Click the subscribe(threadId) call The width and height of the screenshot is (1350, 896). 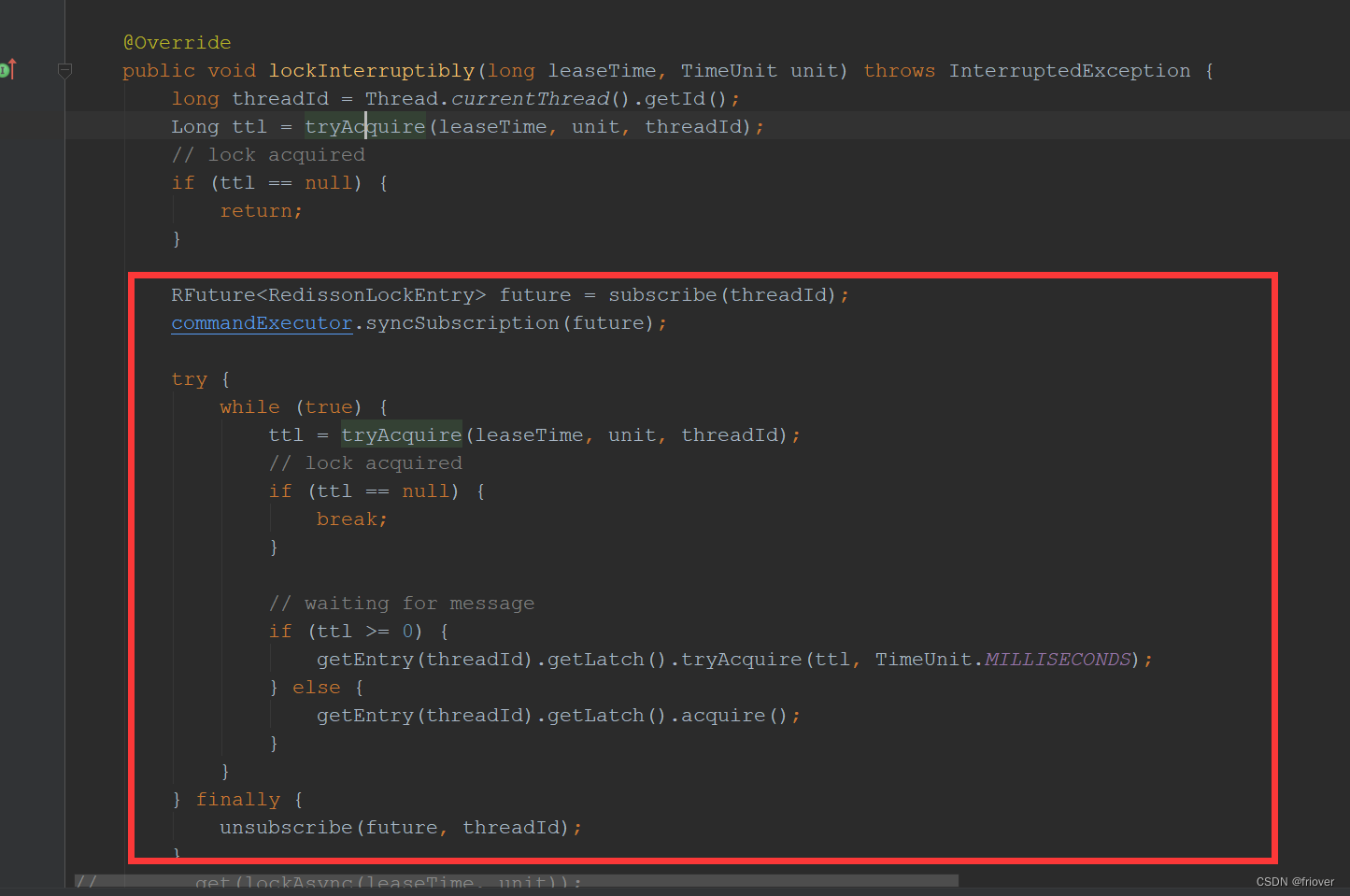click(x=723, y=295)
